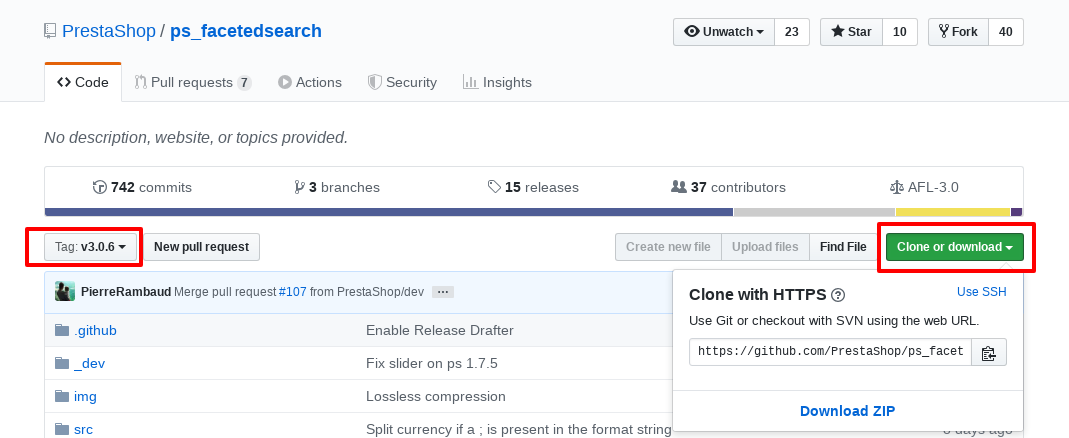The width and height of the screenshot is (1069, 438).
Task: Open the Security tab
Action: 402,83
